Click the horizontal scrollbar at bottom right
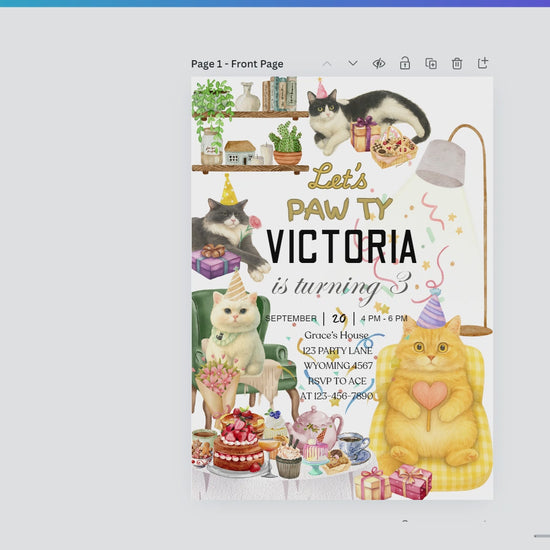Image resolution: width=550 pixels, height=550 pixels. pyautogui.click(x=542, y=536)
